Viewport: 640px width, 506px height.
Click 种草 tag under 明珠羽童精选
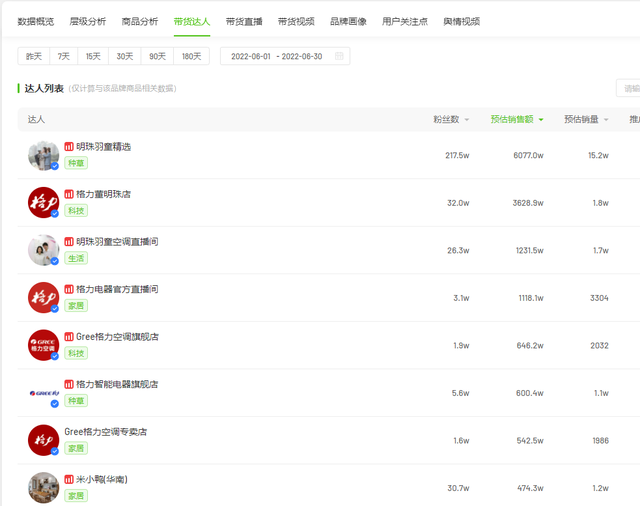pyautogui.click(x=76, y=163)
